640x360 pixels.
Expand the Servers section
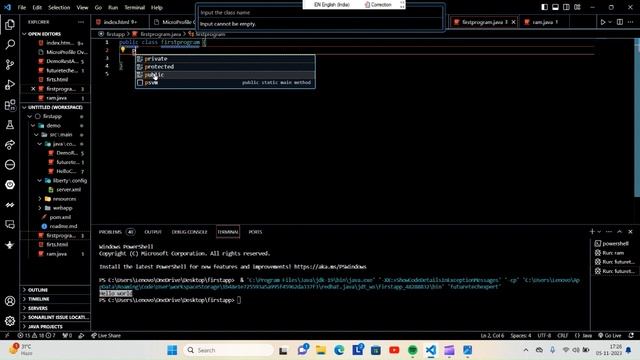coord(55,308)
